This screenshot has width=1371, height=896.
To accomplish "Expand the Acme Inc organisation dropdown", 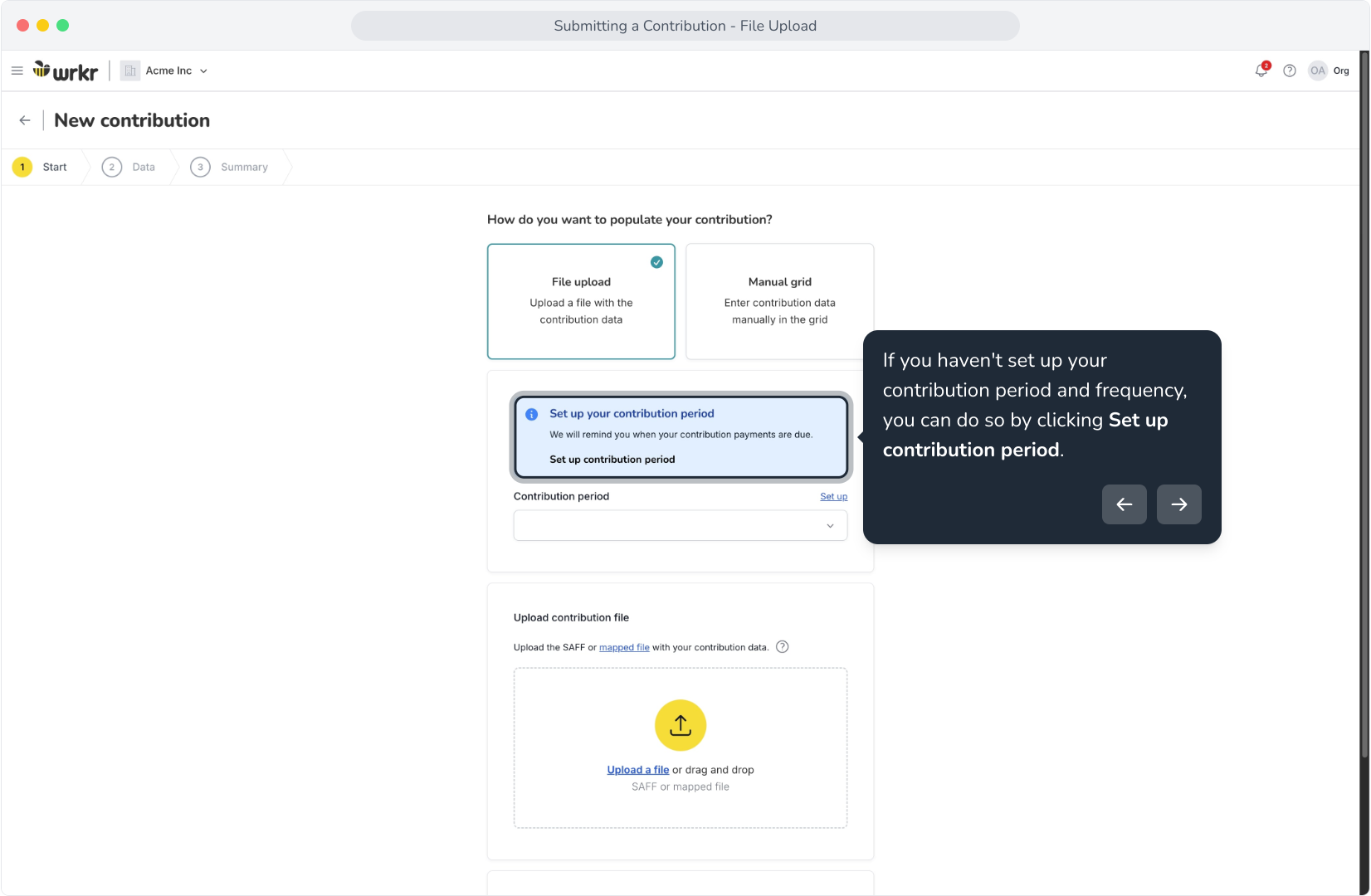I will tap(164, 71).
